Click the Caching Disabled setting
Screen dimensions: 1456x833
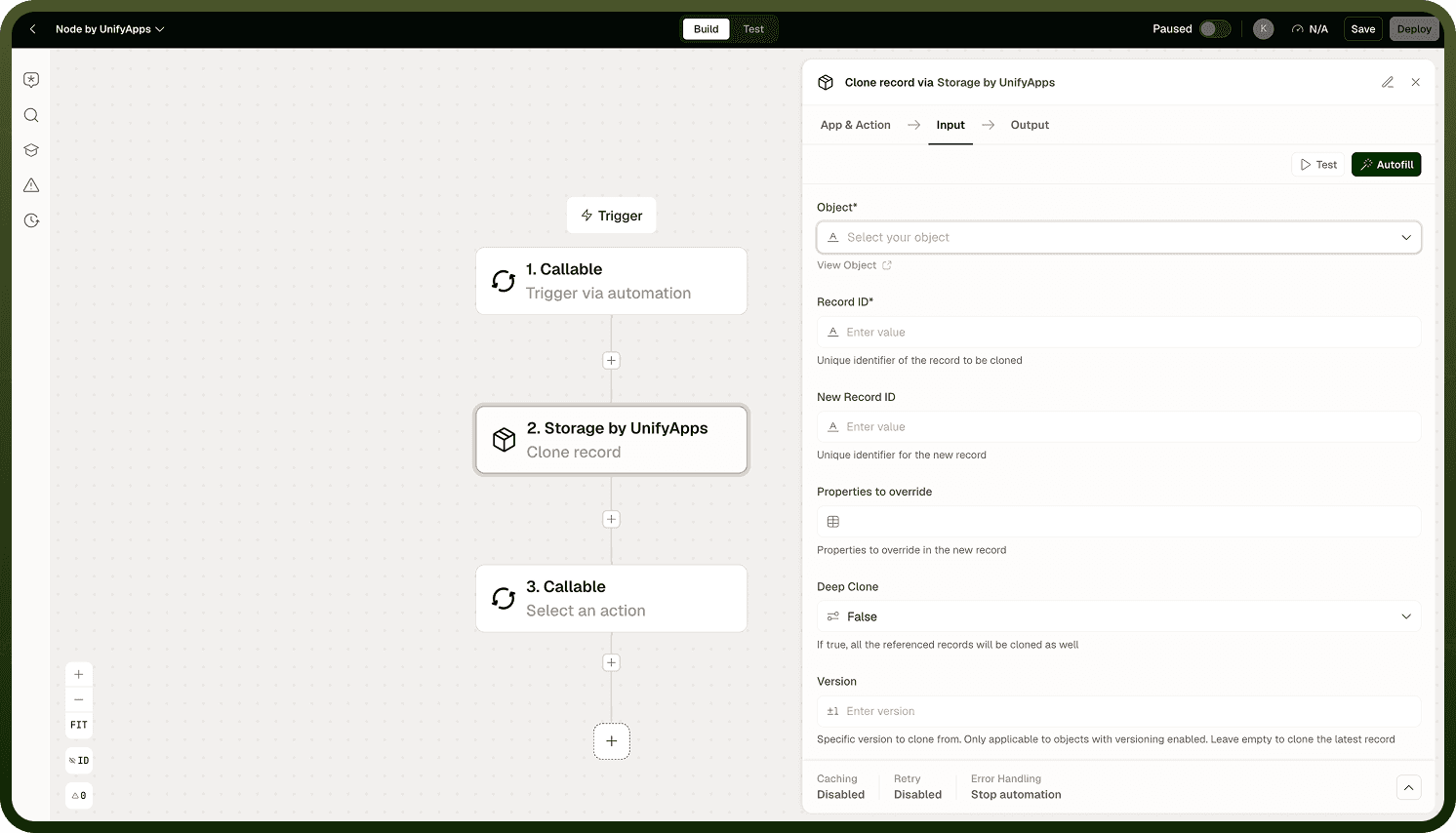(841, 787)
